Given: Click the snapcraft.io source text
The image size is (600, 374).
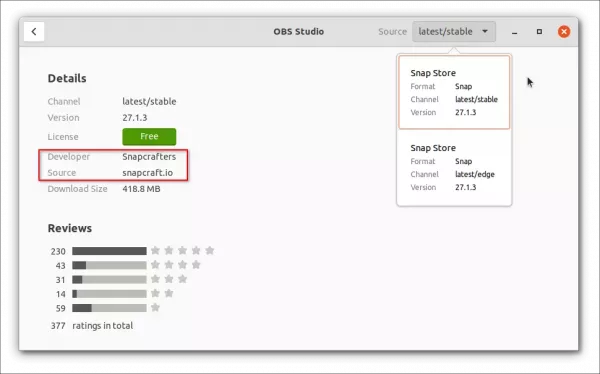Looking at the screenshot, I should coord(148,173).
